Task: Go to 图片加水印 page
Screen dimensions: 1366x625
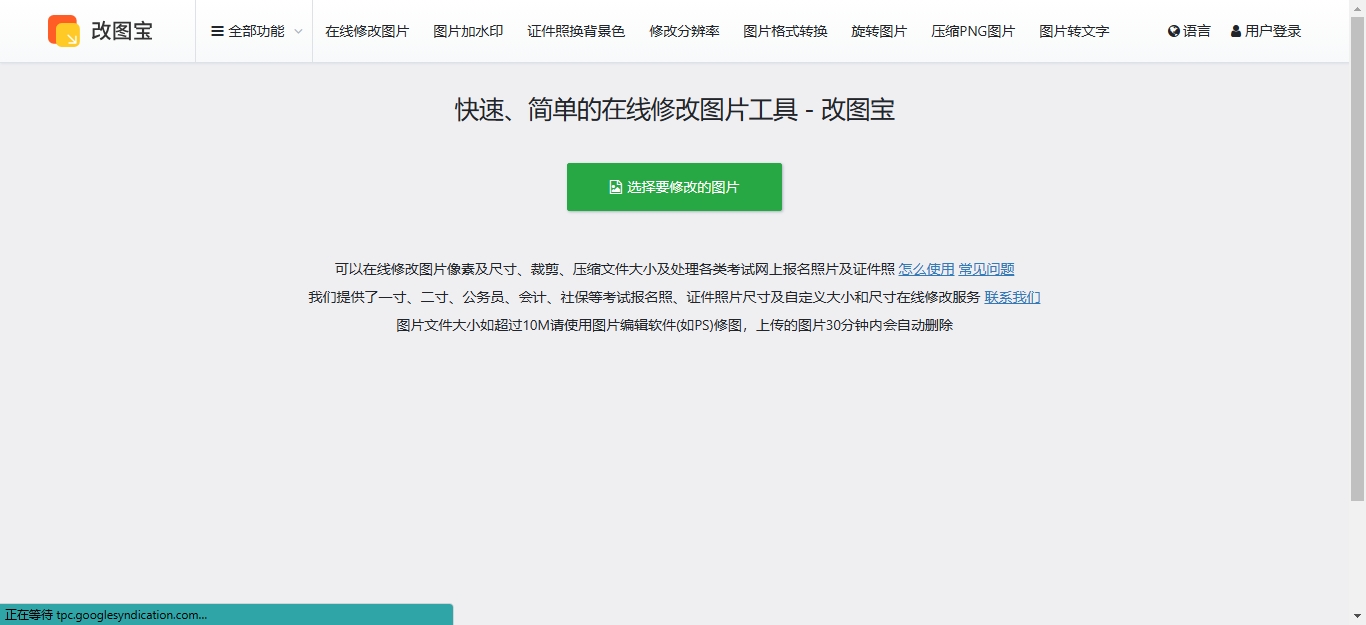Action: pyautogui.click(x=468, y=31)
